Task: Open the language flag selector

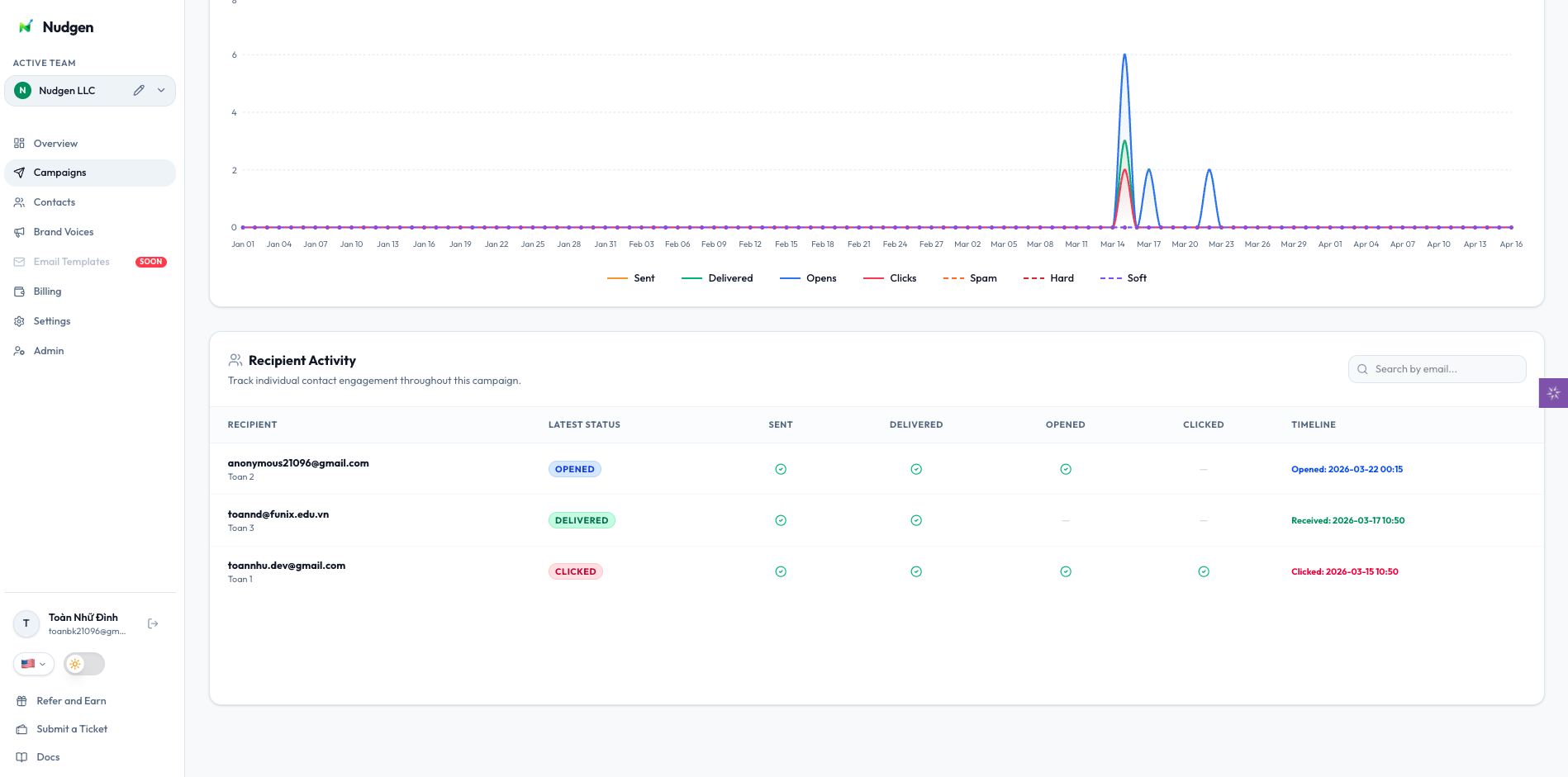Action: 33,664
